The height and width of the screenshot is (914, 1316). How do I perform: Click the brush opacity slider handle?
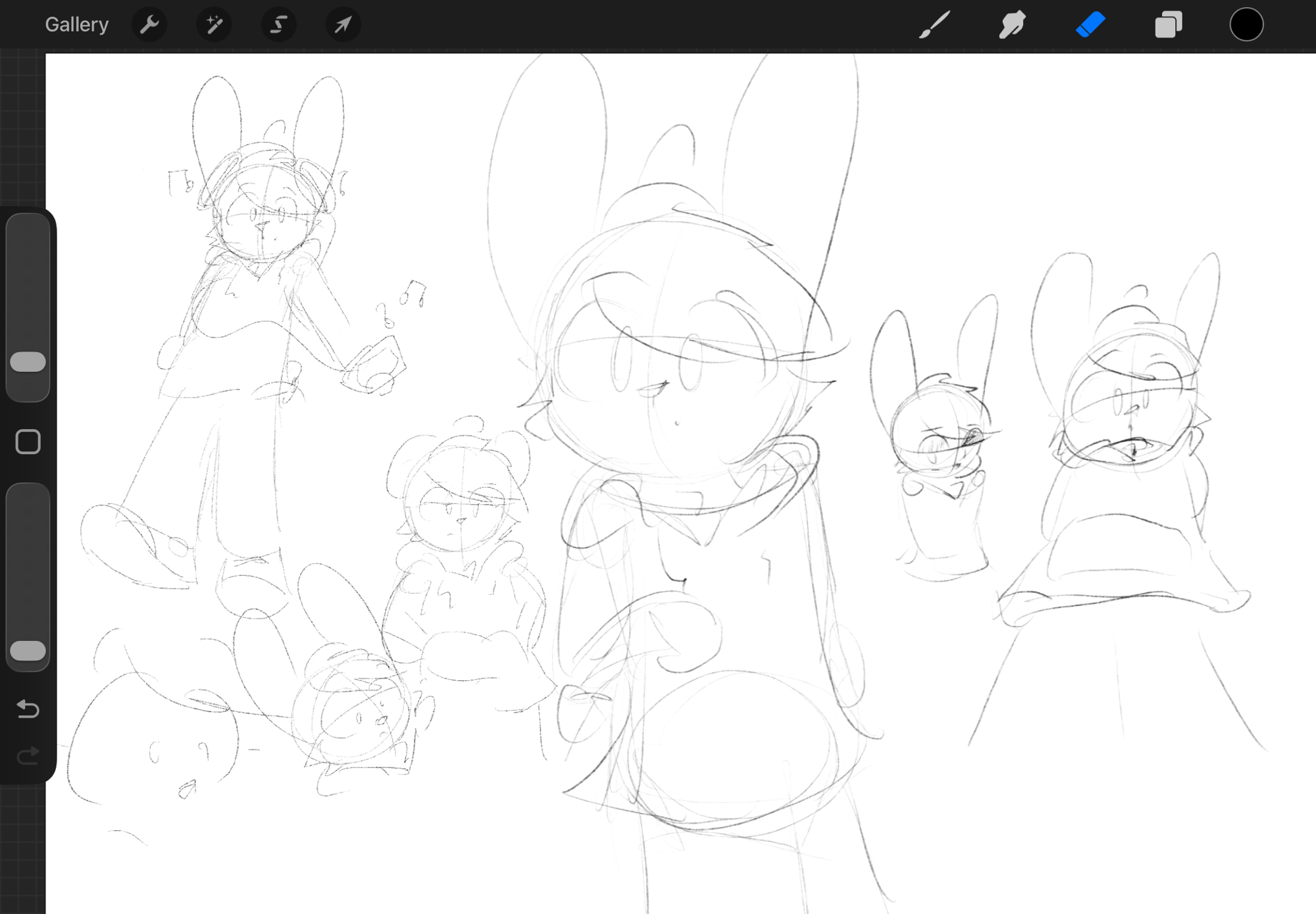coord(28,651)
